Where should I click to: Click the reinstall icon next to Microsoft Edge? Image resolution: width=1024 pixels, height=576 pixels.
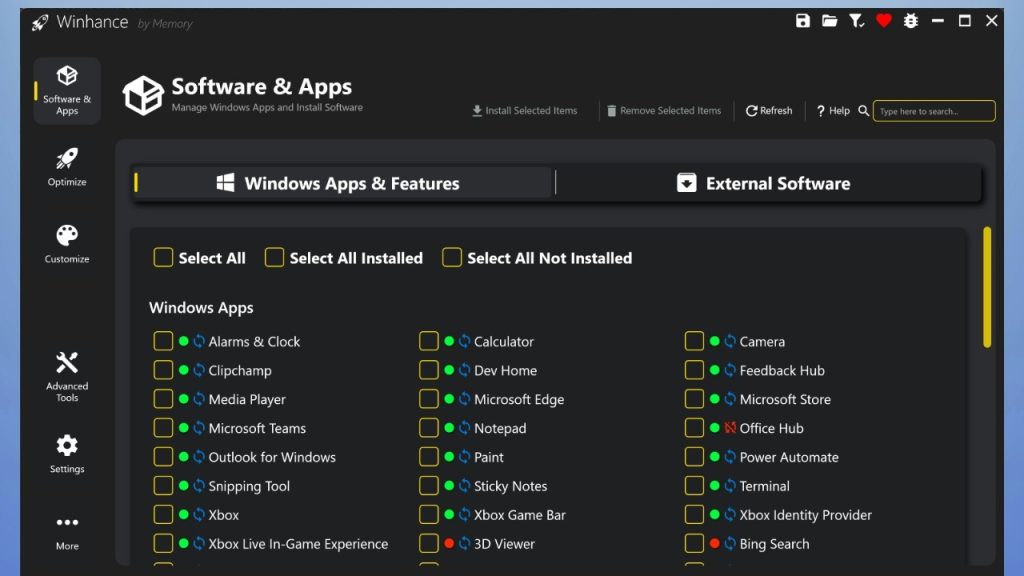point(464,399)
